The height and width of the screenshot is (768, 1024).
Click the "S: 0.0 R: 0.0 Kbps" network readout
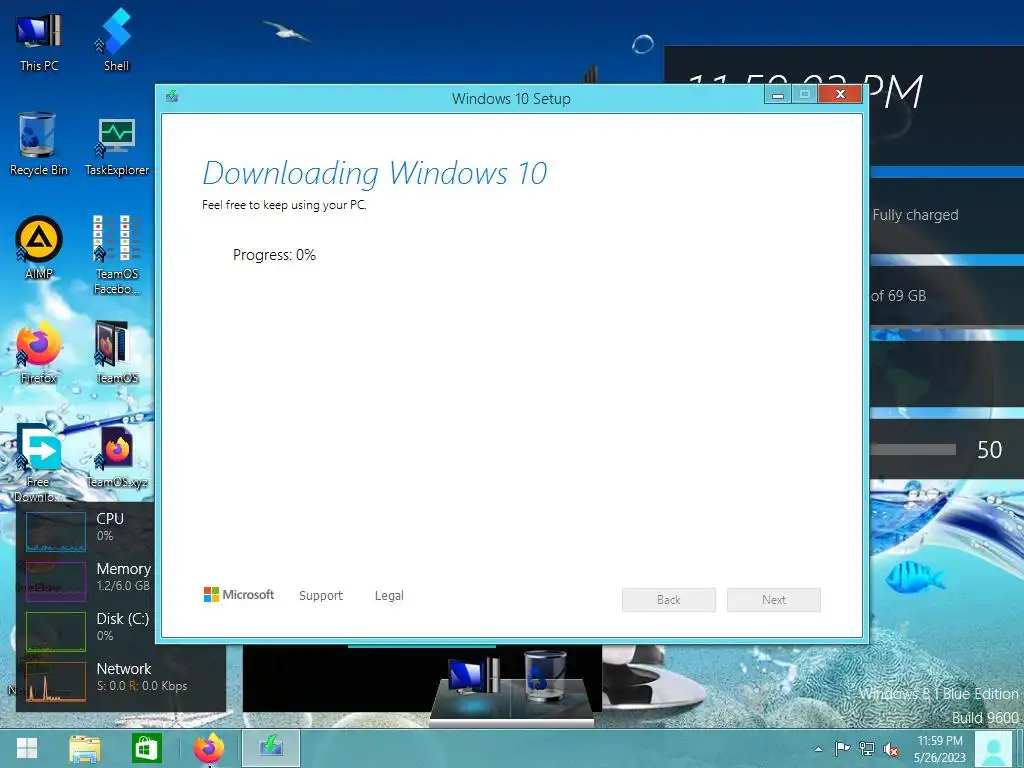(x=142, y=686)
